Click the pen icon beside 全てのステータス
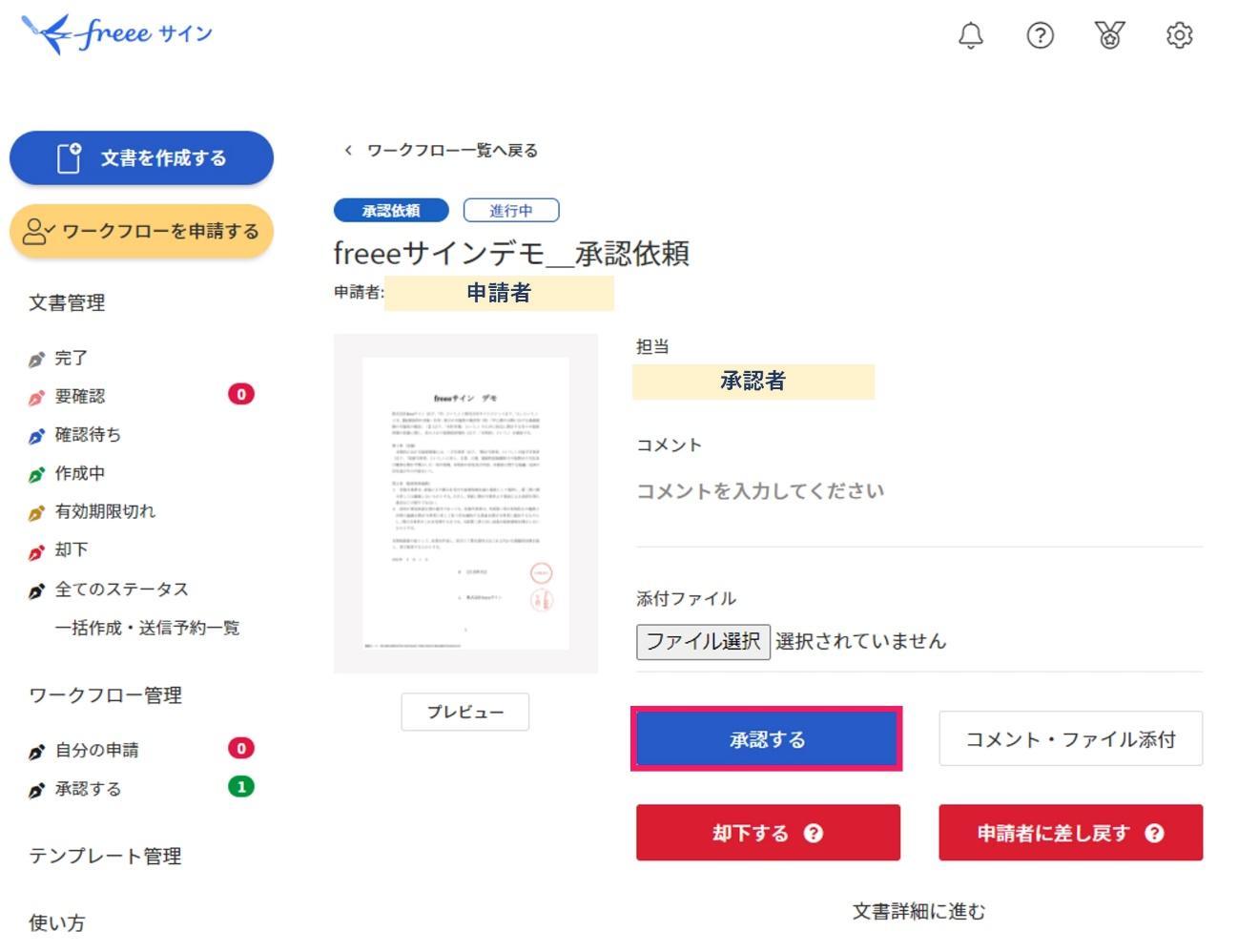Screen dimensions: 1238x952 coord(36,590)
